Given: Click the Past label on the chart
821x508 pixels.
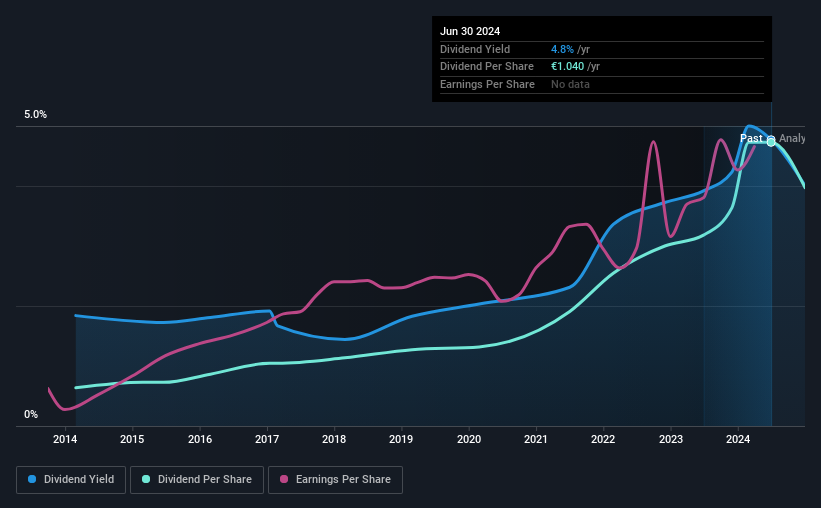Looking at the screenshot, I should coord(751,138).
